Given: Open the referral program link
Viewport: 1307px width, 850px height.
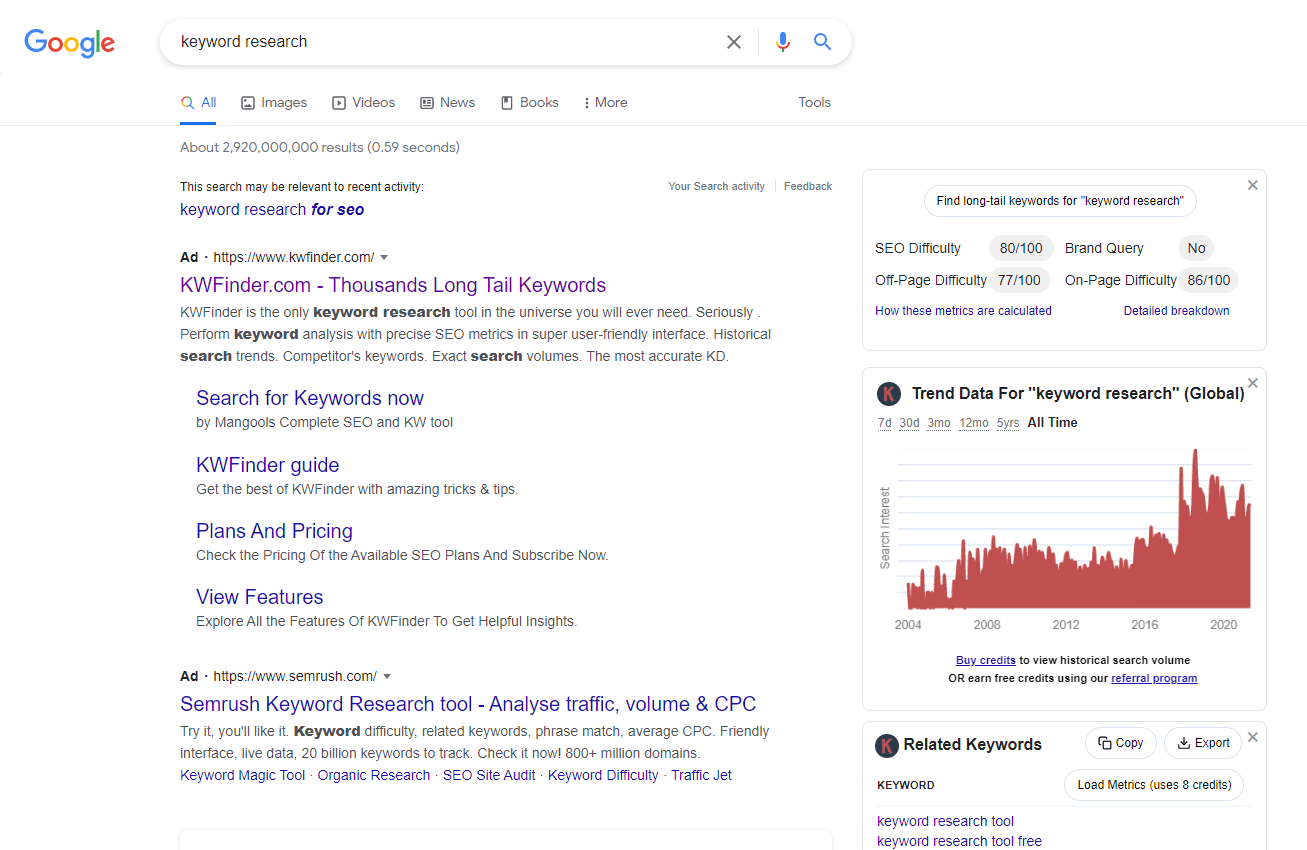Looking at the screenshot, I should click(x=1154, y=678).
